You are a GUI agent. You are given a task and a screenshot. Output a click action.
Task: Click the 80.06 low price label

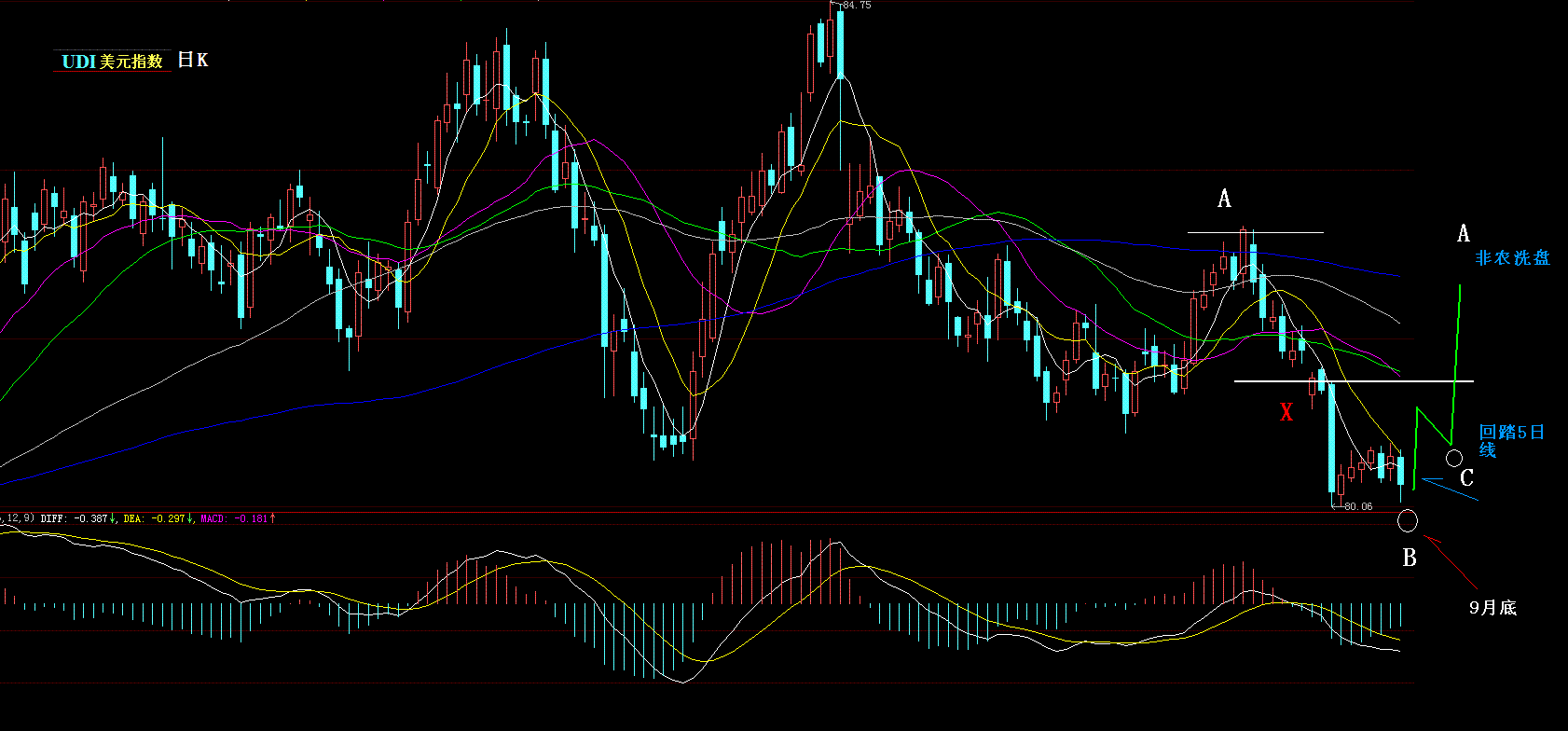[x=1358, y=506]
